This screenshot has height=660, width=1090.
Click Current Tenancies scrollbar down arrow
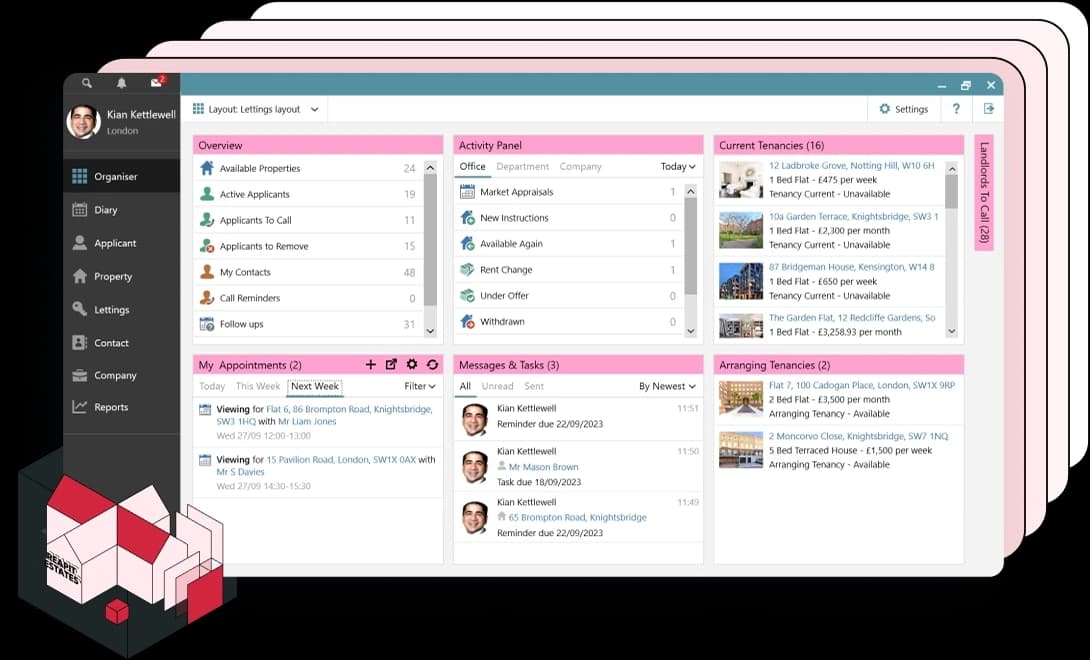click(952, 331)
